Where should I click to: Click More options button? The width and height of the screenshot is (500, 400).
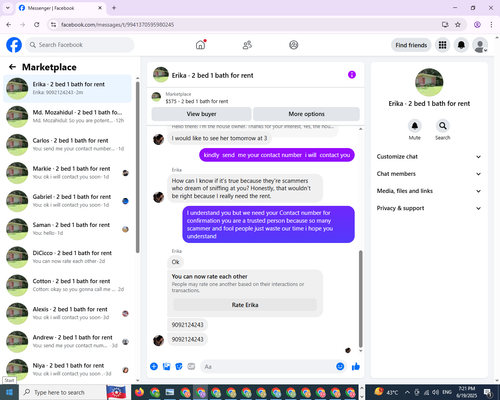(306, 114)
